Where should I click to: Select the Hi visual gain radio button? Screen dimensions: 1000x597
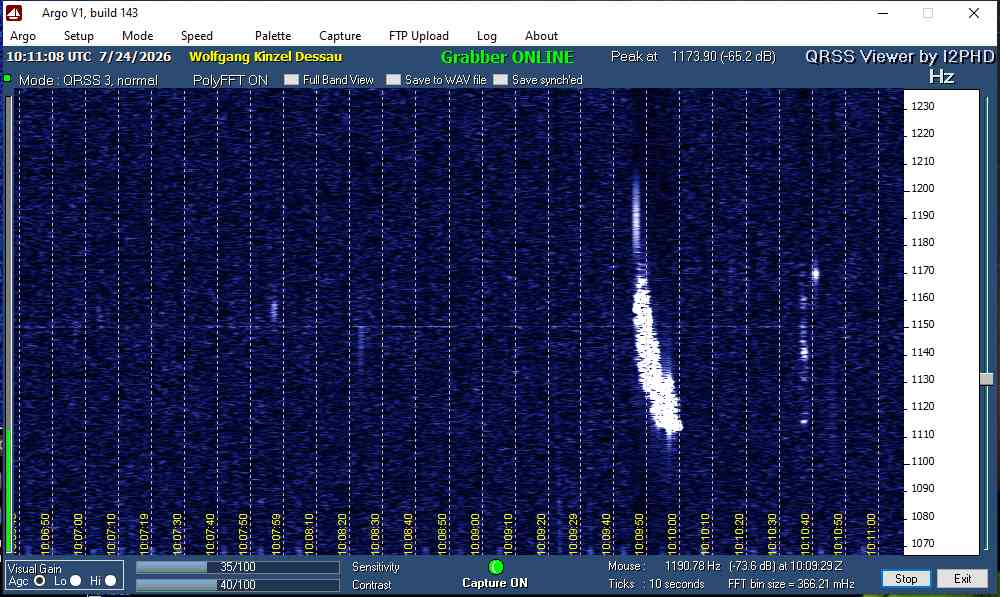coord(110,580)
